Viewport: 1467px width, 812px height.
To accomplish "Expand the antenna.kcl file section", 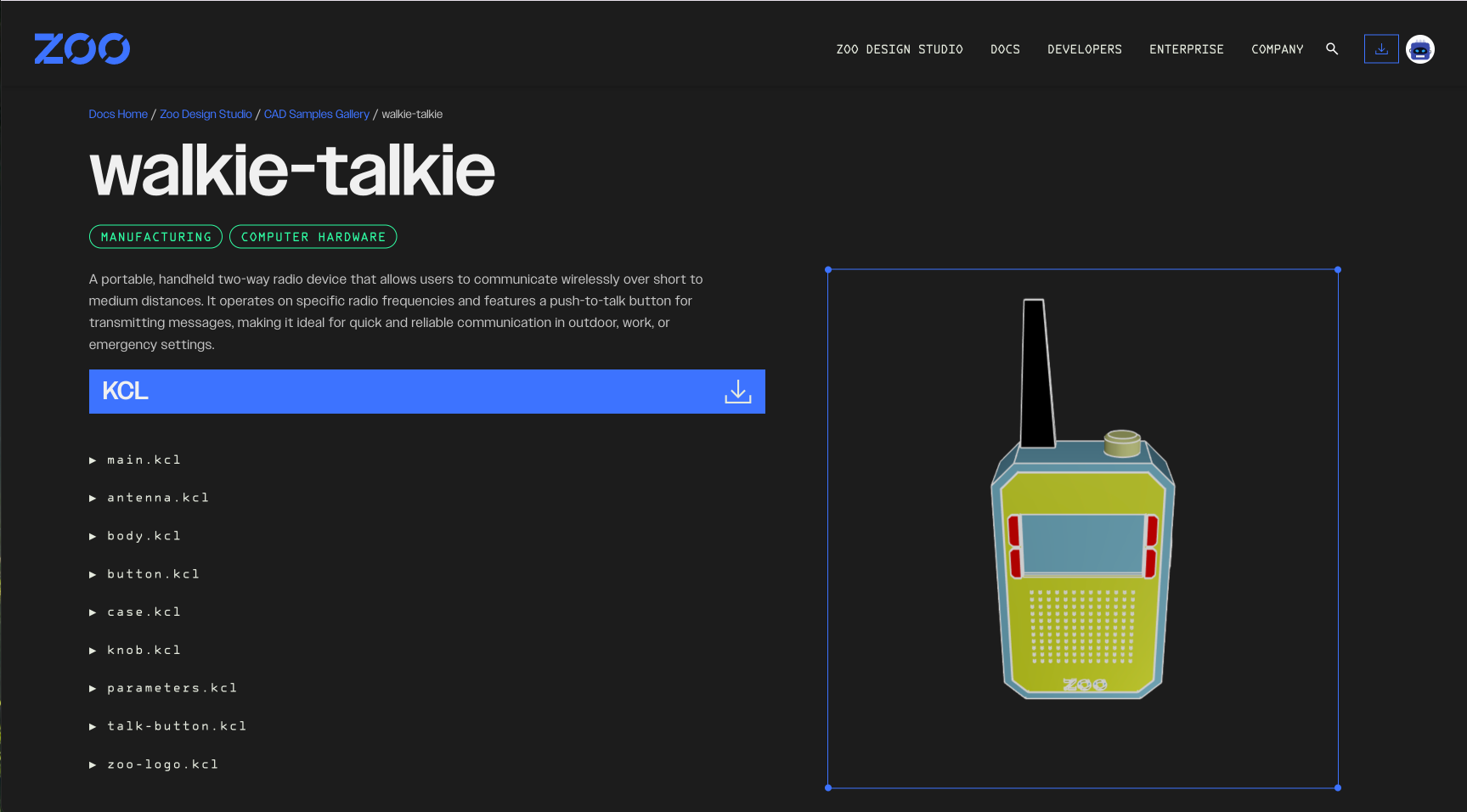I will [x=157, y=498].
